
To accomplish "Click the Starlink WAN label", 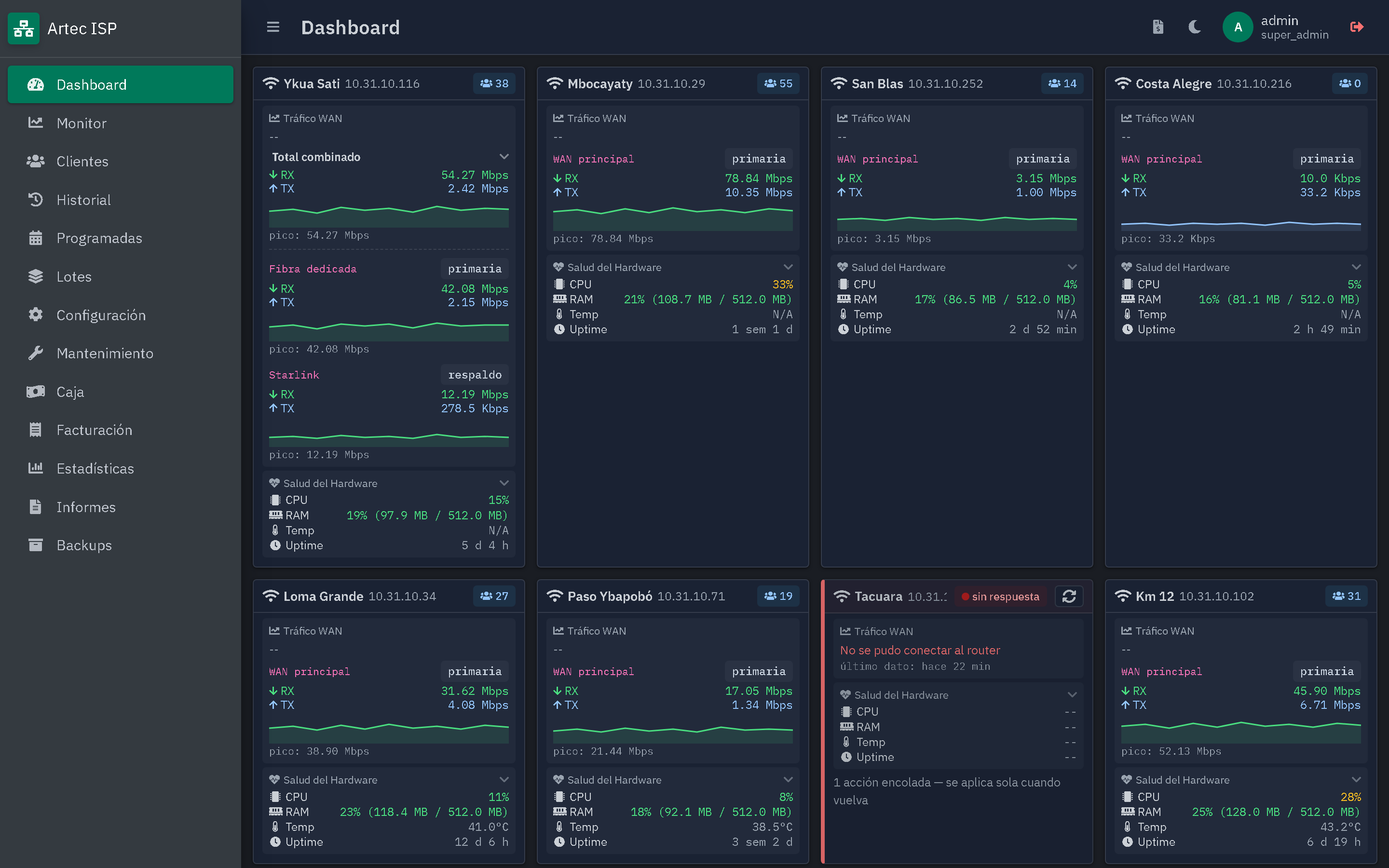I will coord(294,375).
